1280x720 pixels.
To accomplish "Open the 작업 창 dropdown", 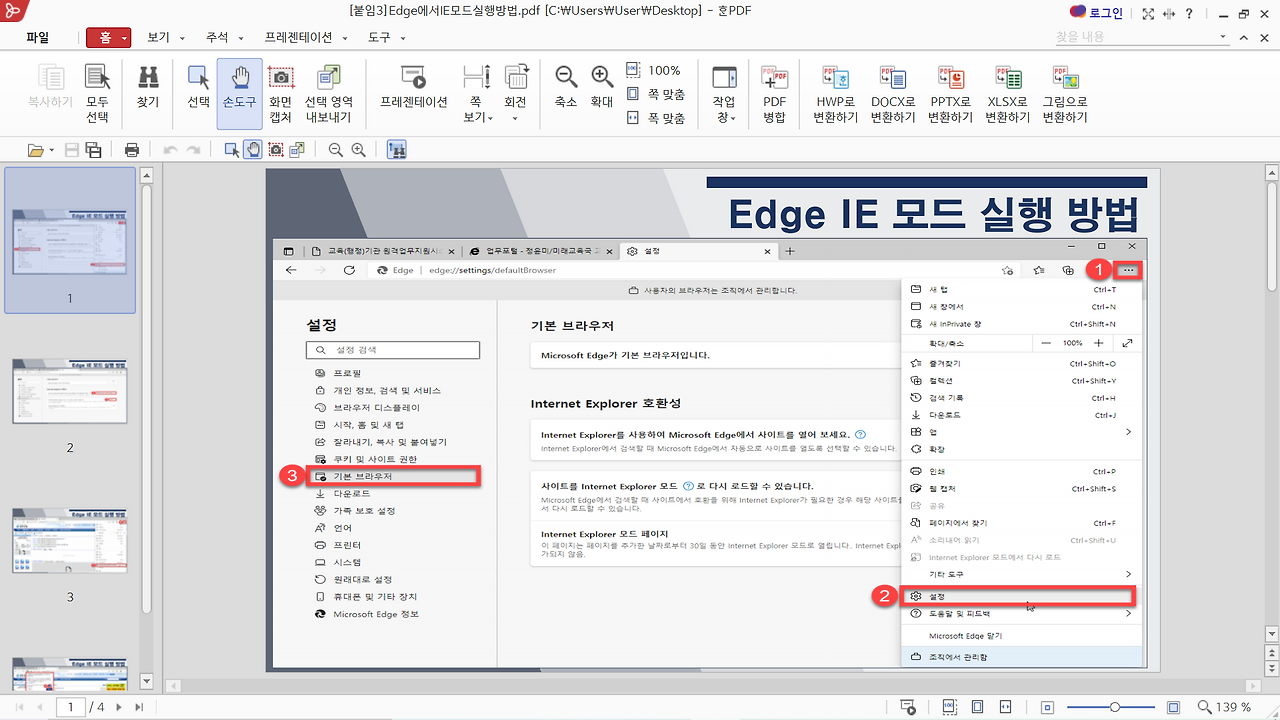I will [724, 94].
